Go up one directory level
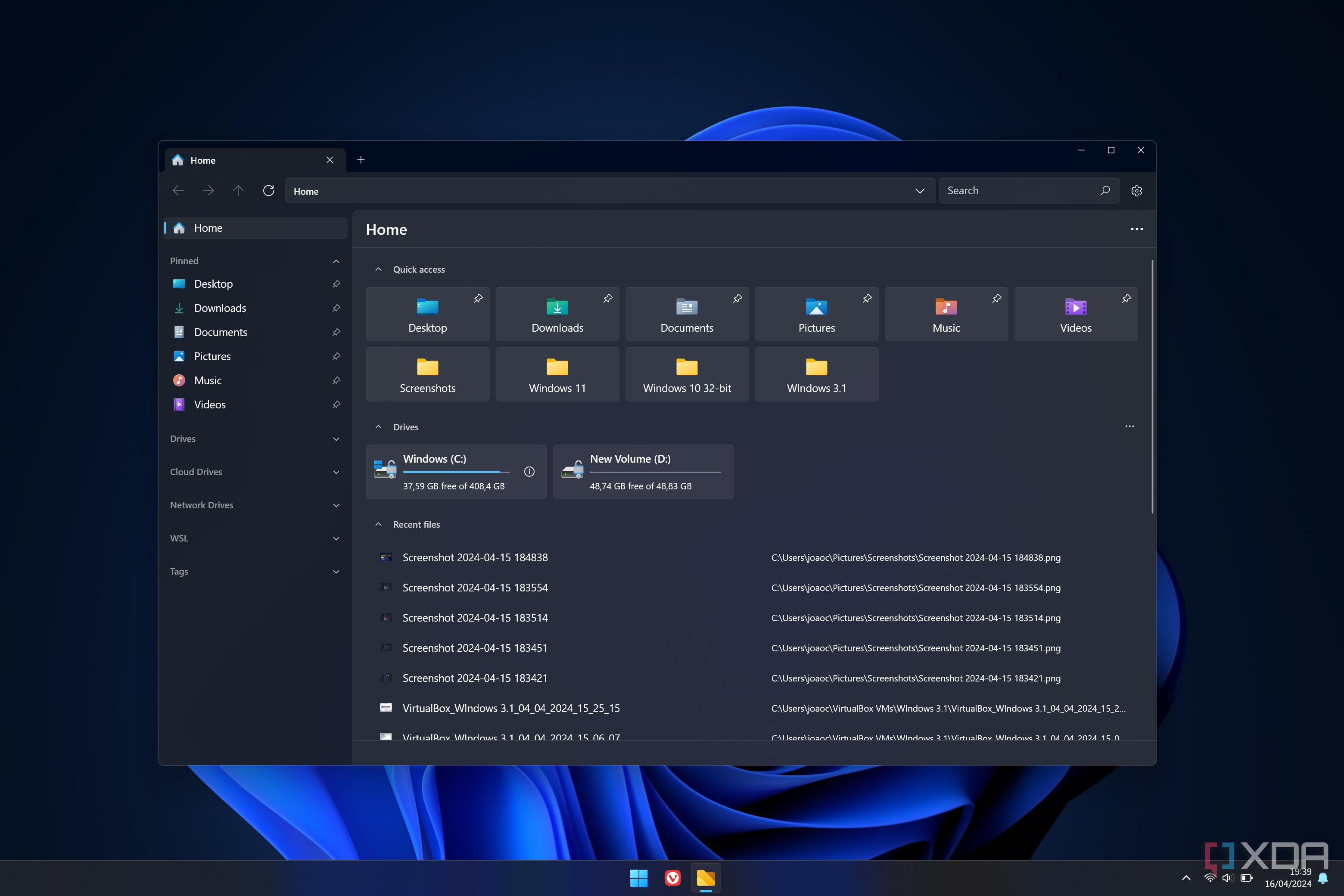 (x=238, y=191)
